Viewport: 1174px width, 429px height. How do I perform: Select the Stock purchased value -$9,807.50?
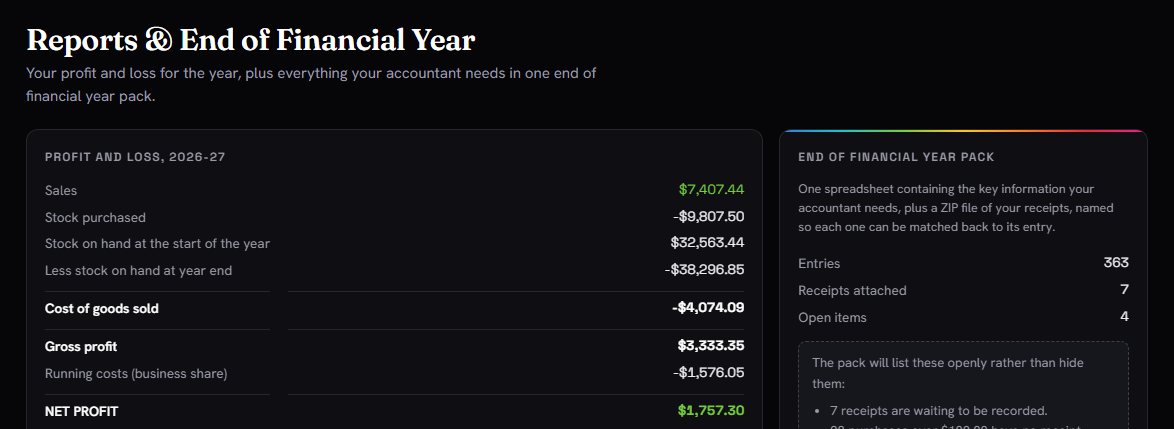708,217
